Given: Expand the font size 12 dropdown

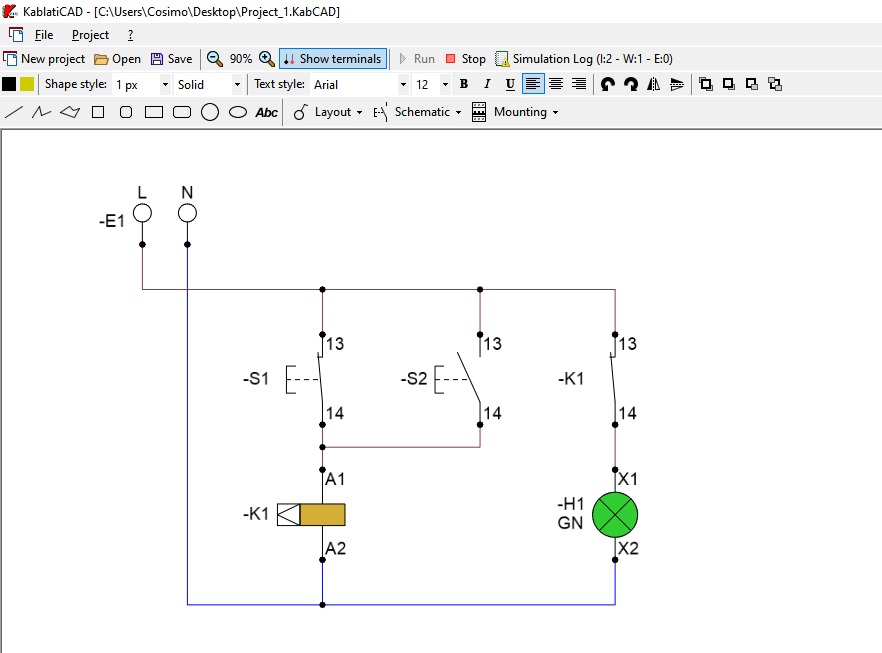Looking at the screenshot, I should point(446,85).
